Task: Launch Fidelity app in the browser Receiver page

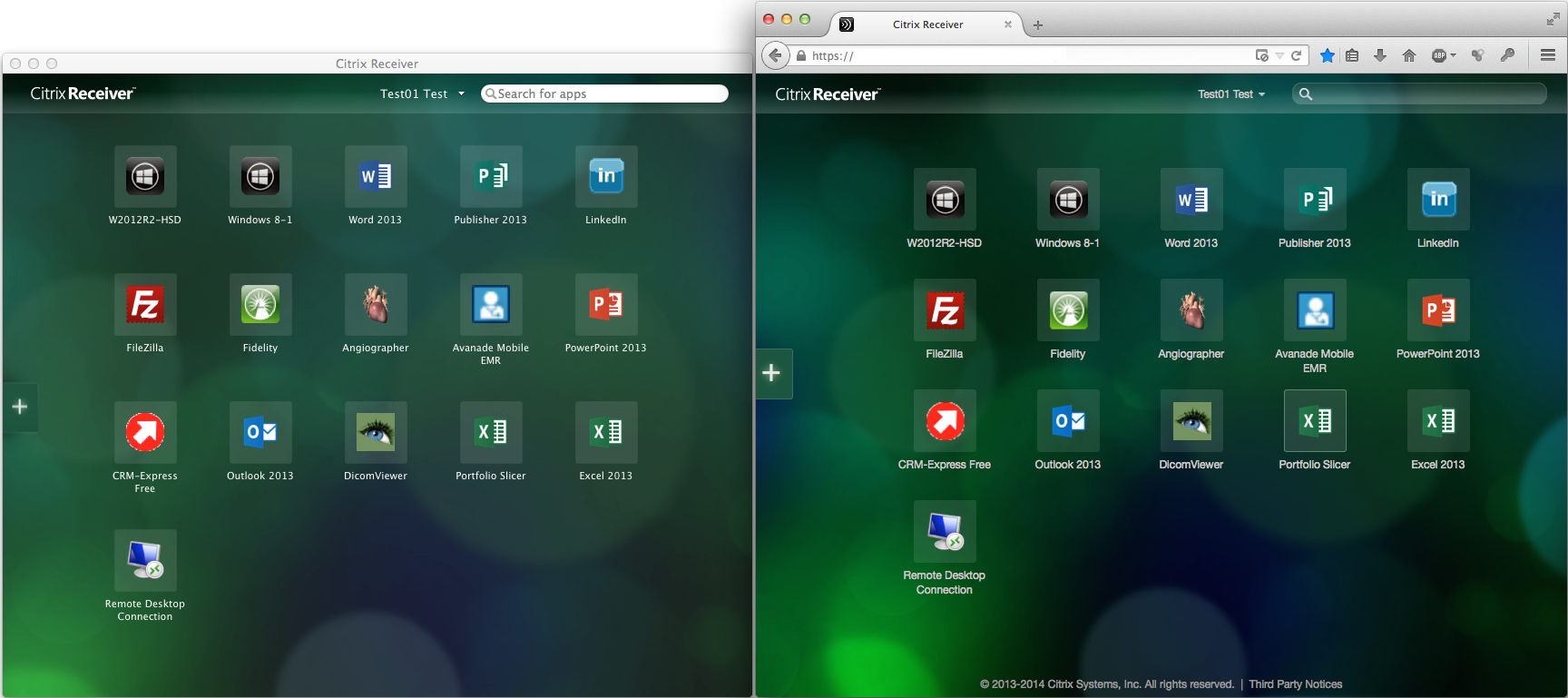Action: (1068, 310)
